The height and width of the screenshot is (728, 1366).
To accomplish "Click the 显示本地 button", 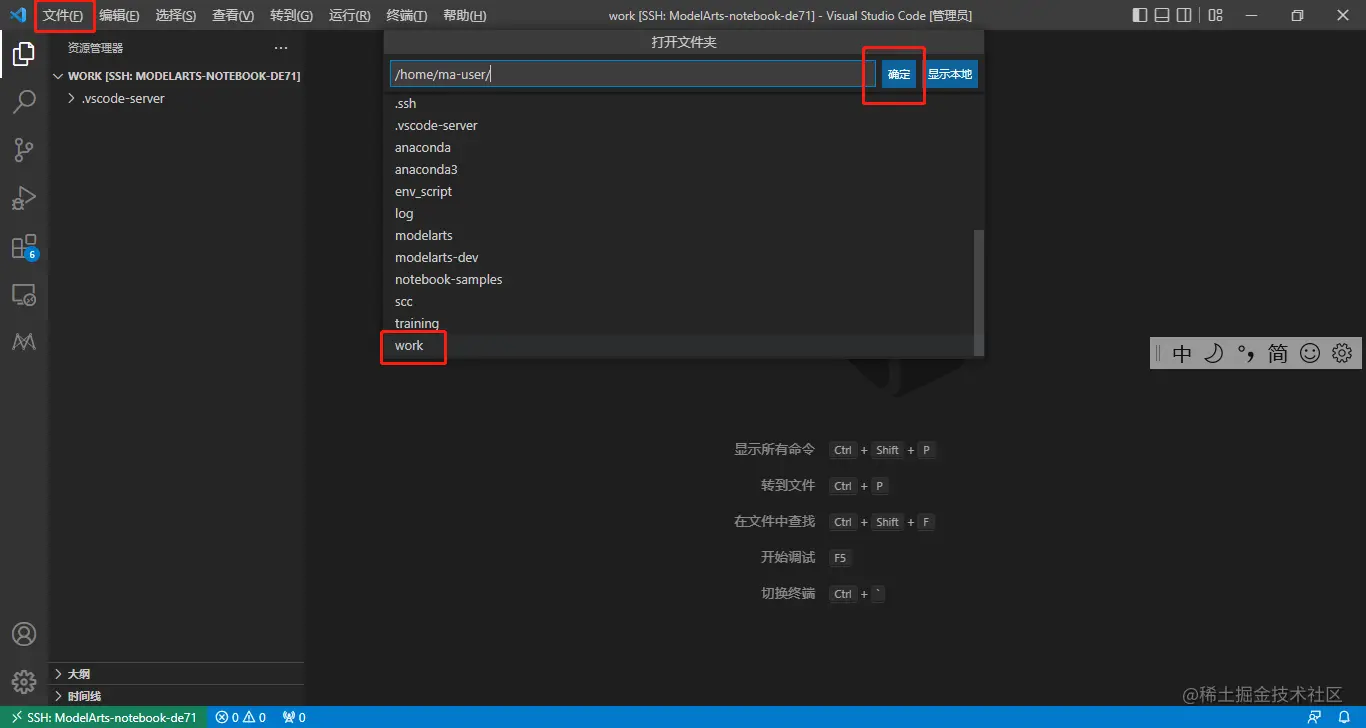I will click(x=949, y=74).
